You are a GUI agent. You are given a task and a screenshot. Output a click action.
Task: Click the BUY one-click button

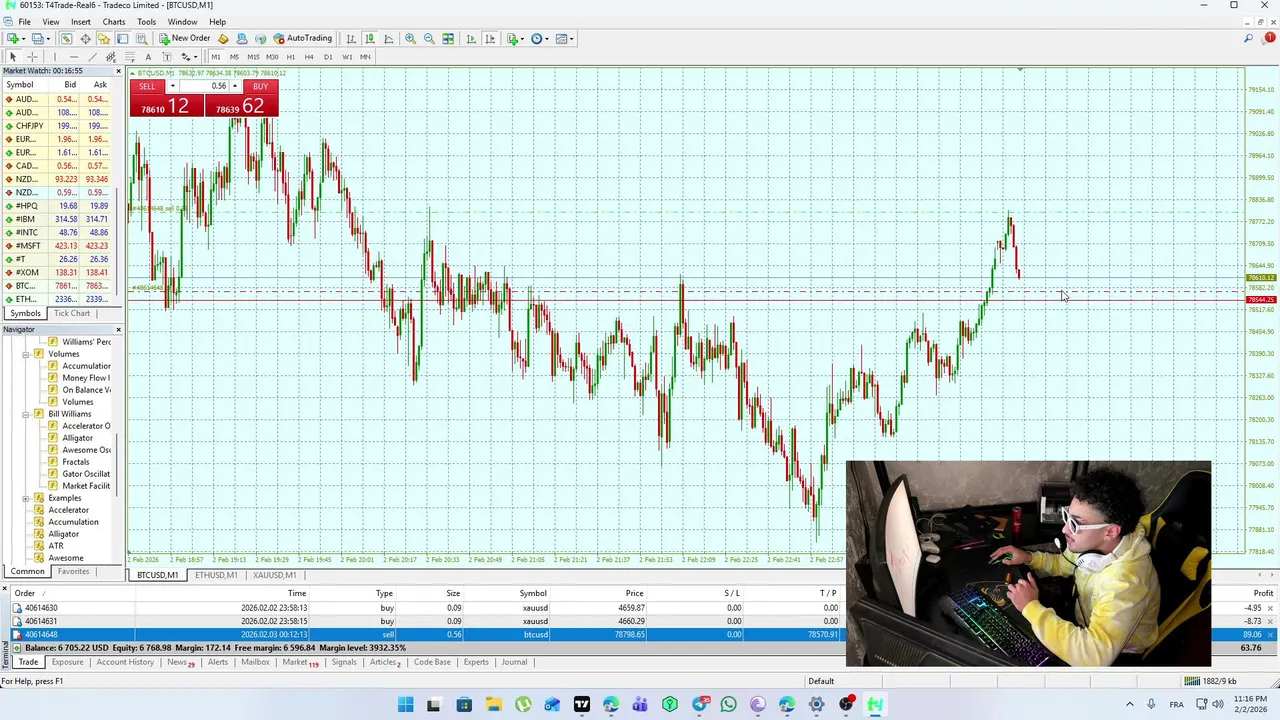click(260, 87)
